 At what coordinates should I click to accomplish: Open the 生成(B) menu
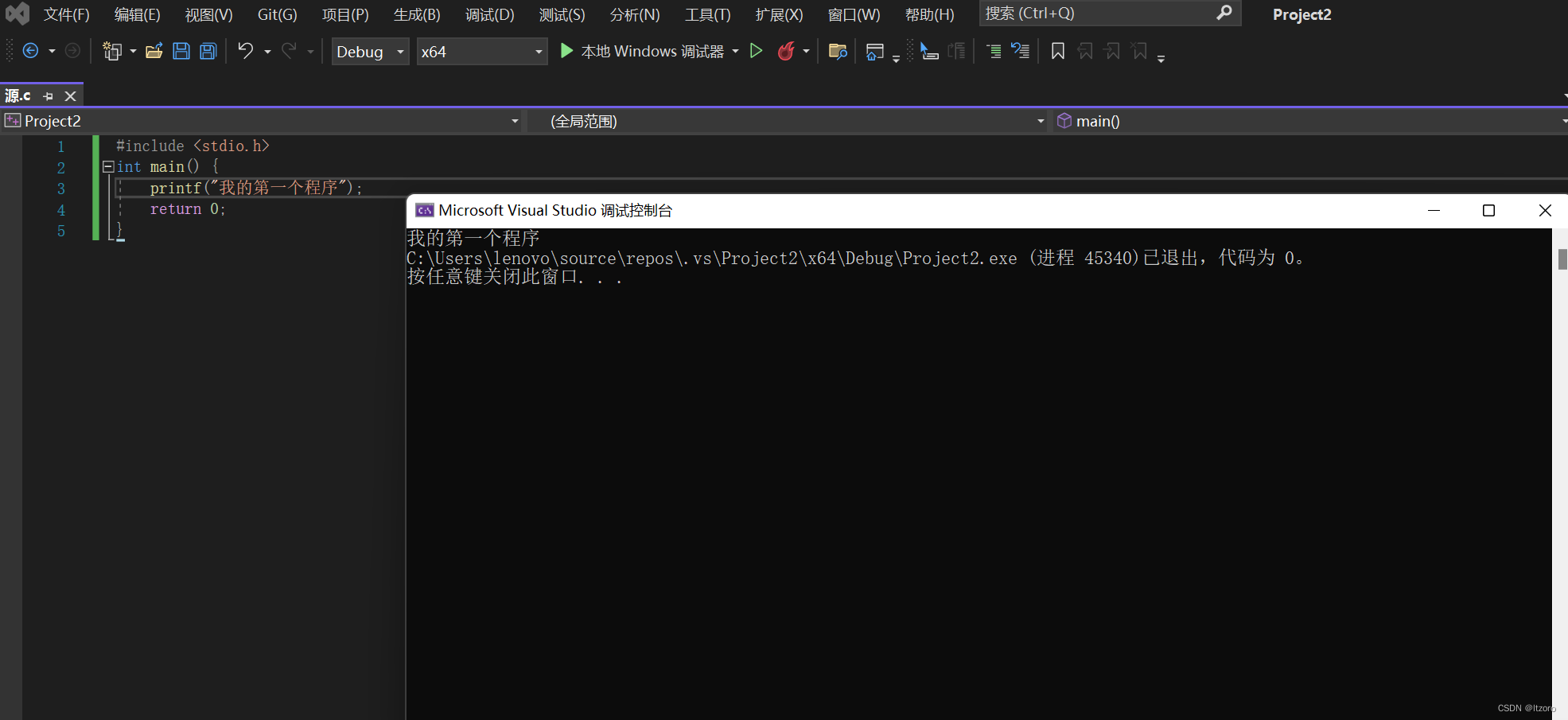[x=417, y=14]
